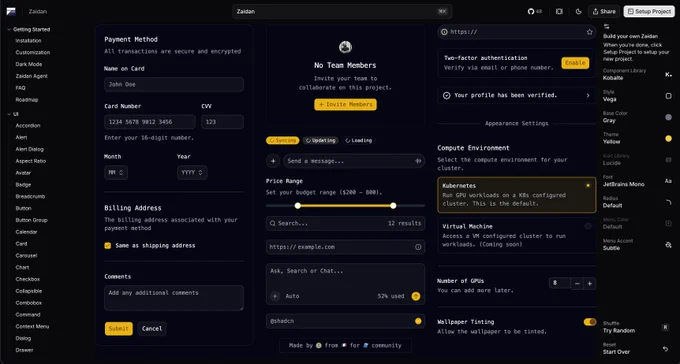Click the Comments text area
Screen dimensions: 680x364
tap(174, 298)
